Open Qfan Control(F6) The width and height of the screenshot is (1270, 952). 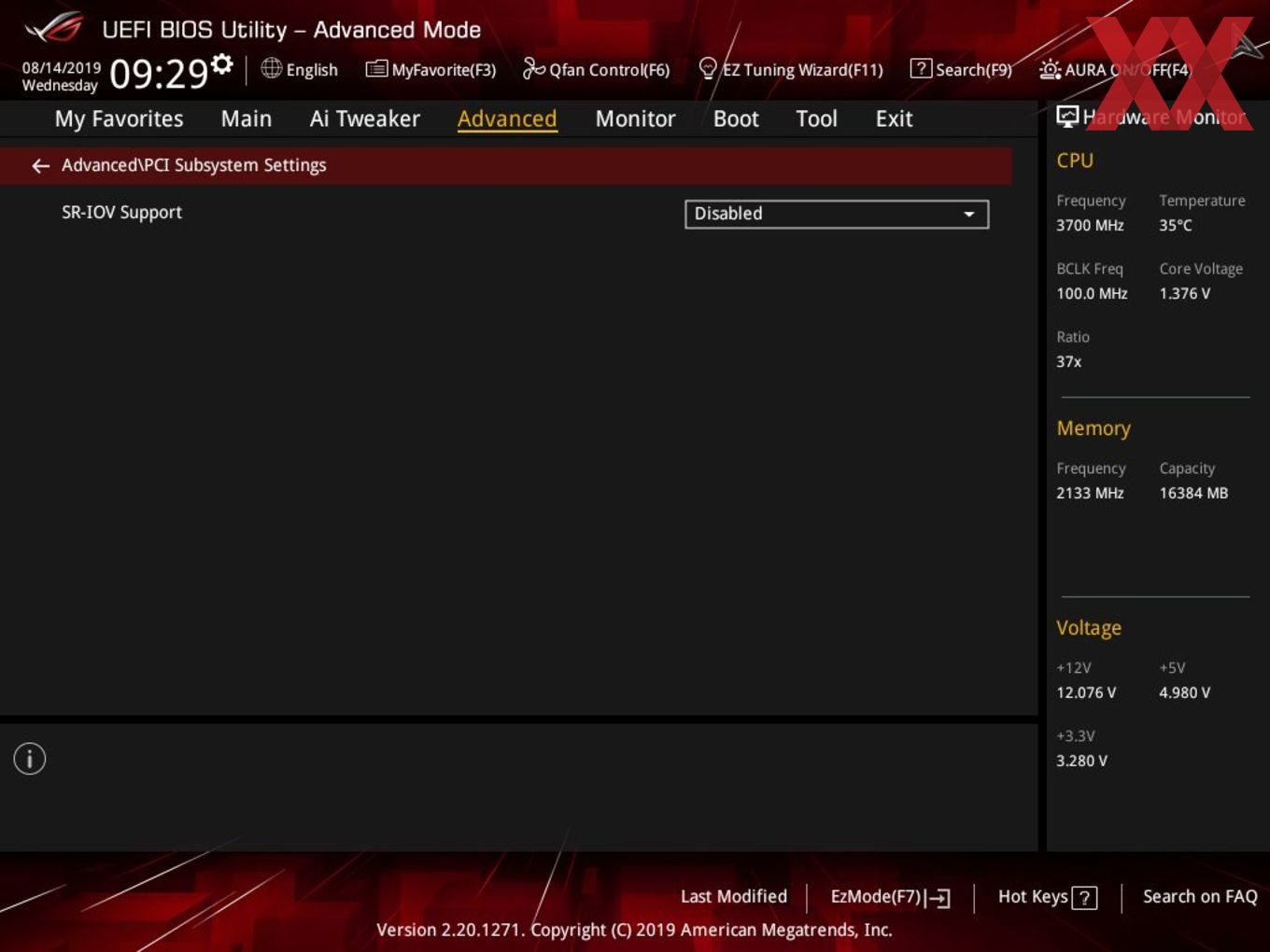(x=596, y=69)
